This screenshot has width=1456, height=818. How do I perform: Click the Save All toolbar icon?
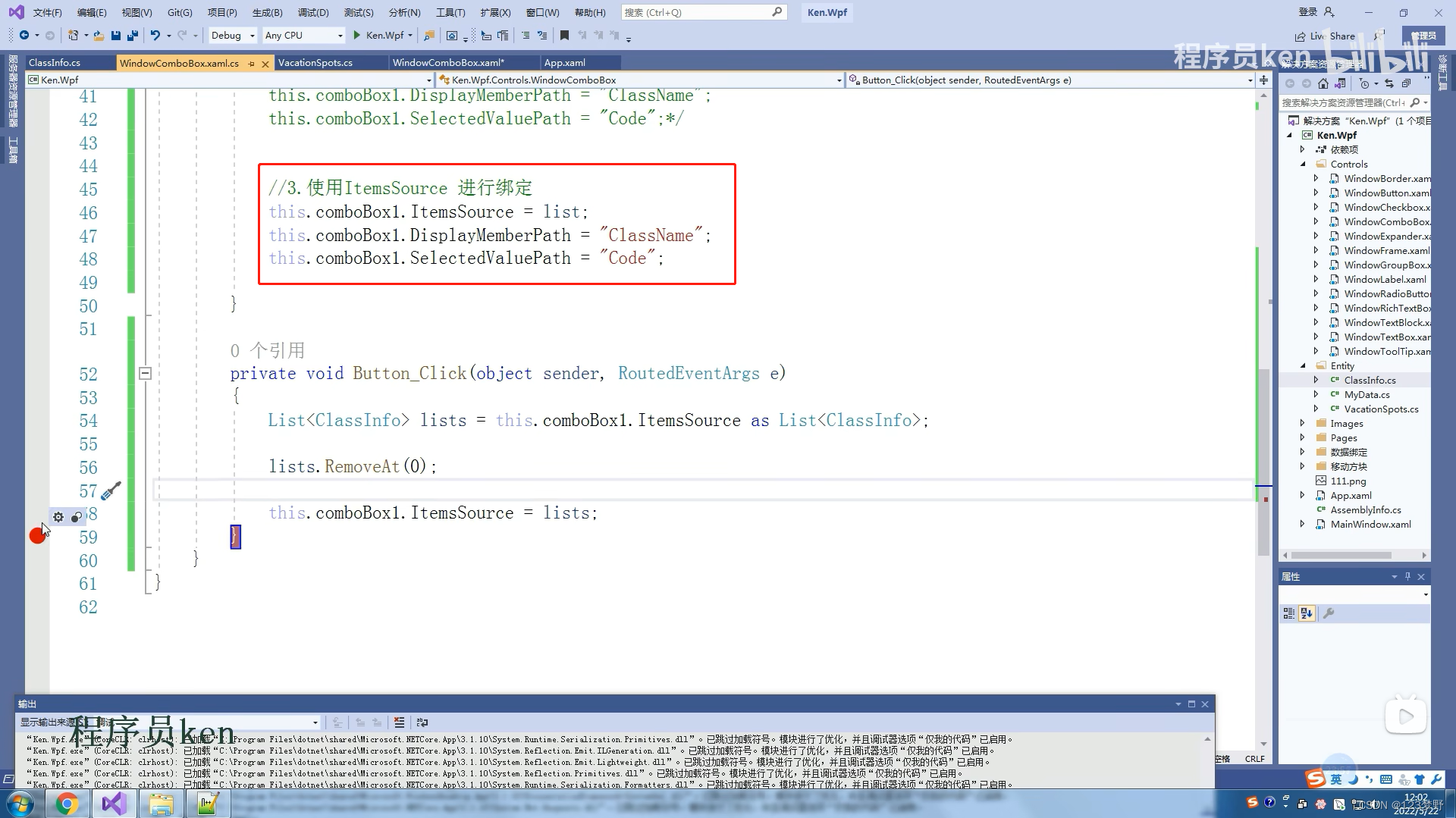coord(133,35)
